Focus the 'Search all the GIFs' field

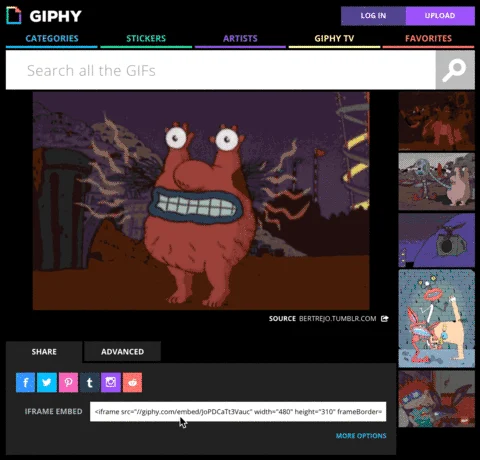tap(221, 70)
